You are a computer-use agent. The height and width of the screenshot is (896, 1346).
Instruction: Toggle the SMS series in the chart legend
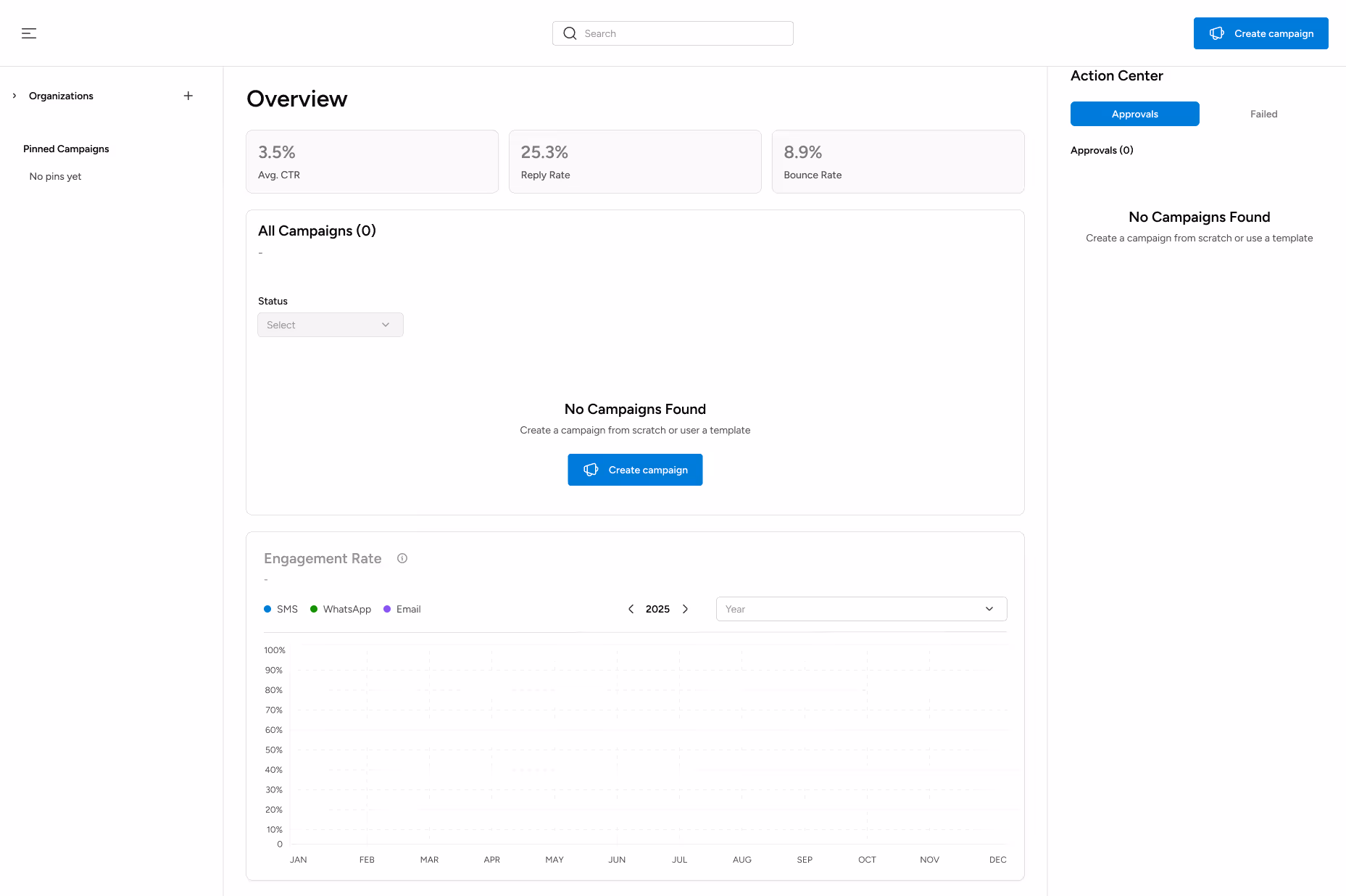point(281,609)
